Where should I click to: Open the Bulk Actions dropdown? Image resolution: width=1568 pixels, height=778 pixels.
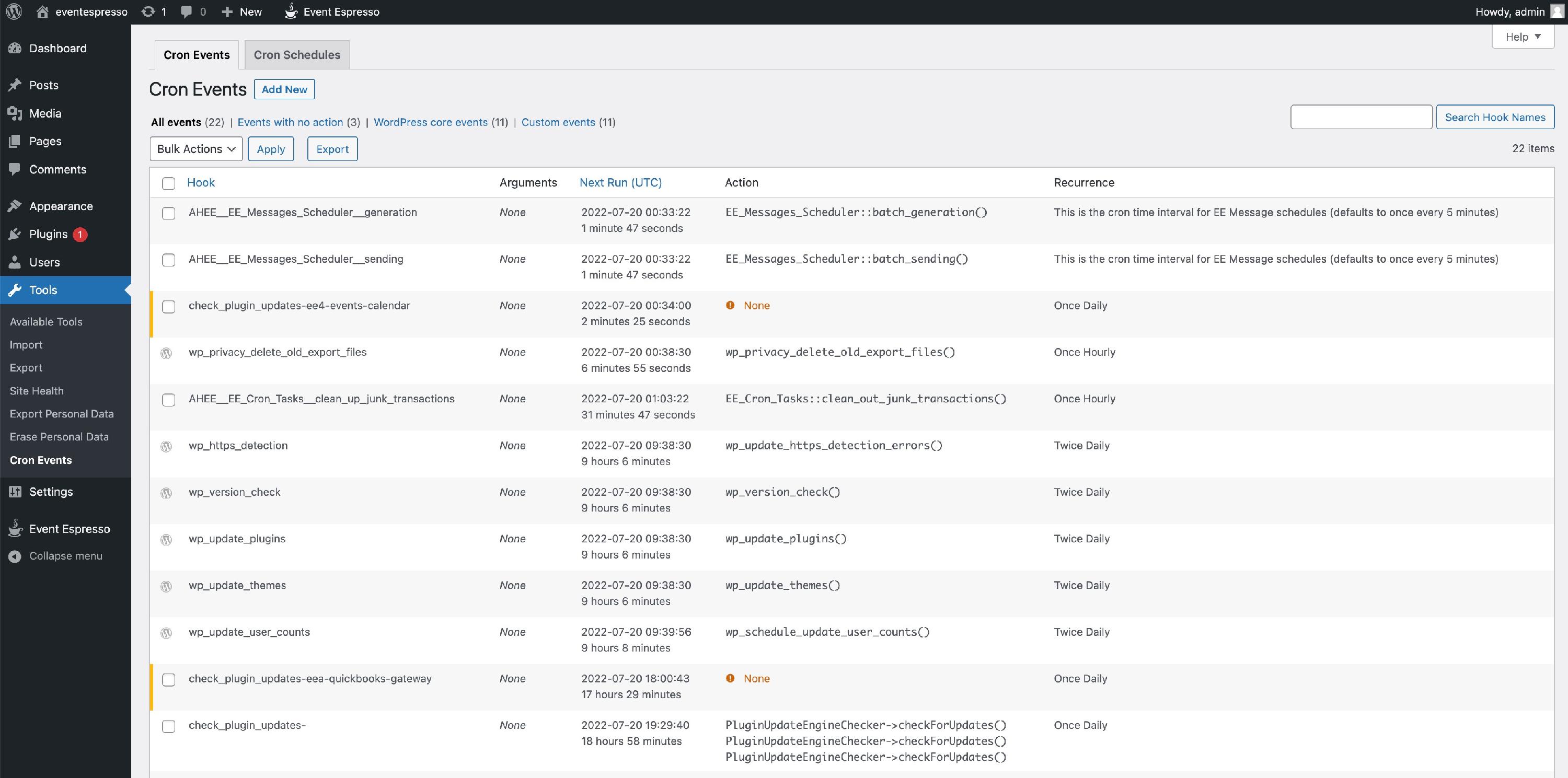coord(196,149)
